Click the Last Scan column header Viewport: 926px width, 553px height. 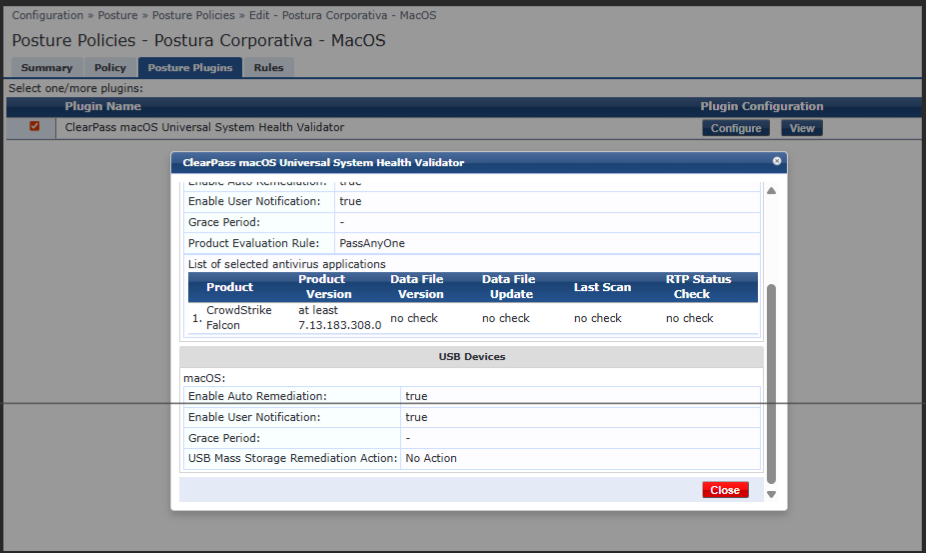click(x=602, y=287)
